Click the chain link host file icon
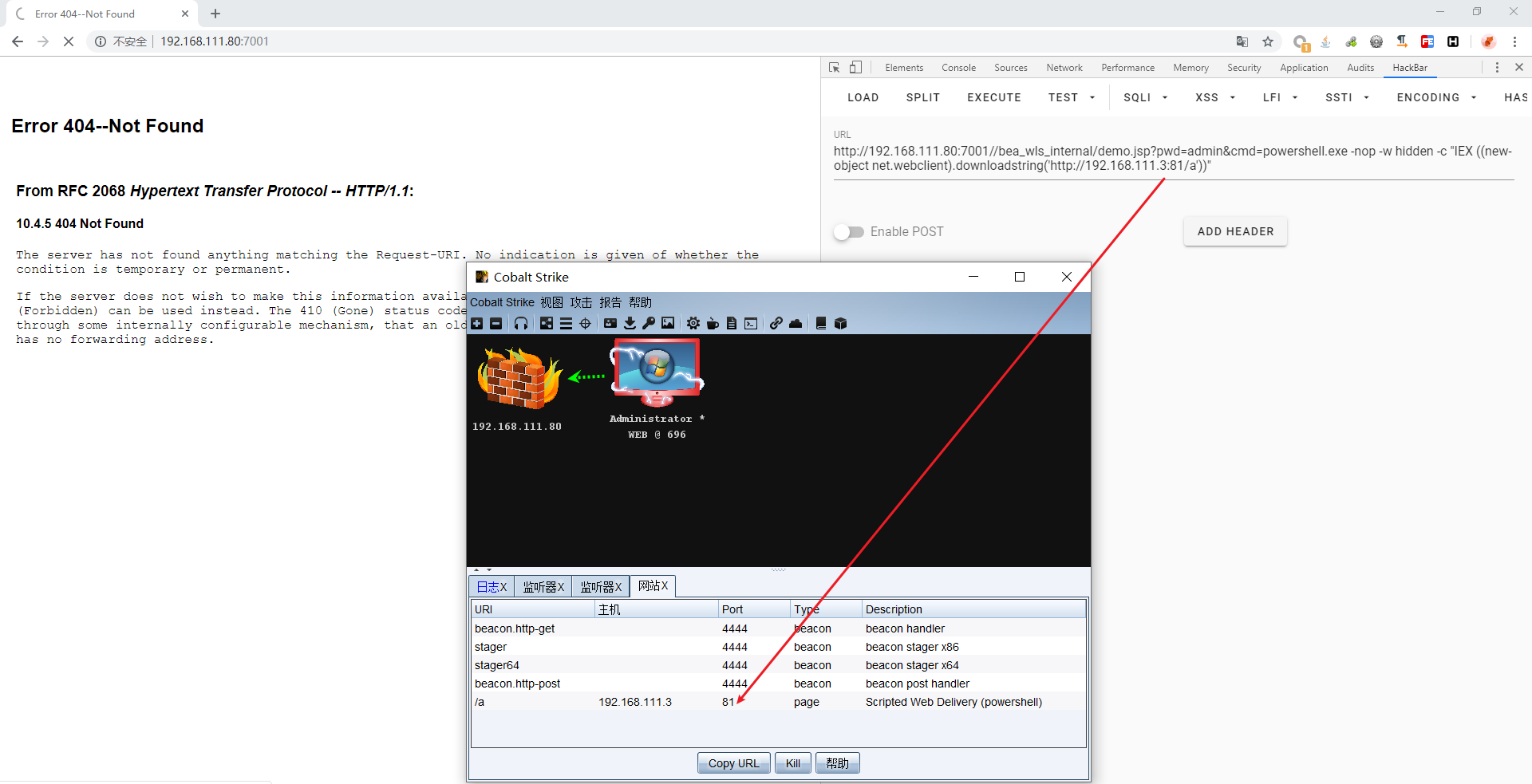The image size is (1532, 784). click(776, 323)
